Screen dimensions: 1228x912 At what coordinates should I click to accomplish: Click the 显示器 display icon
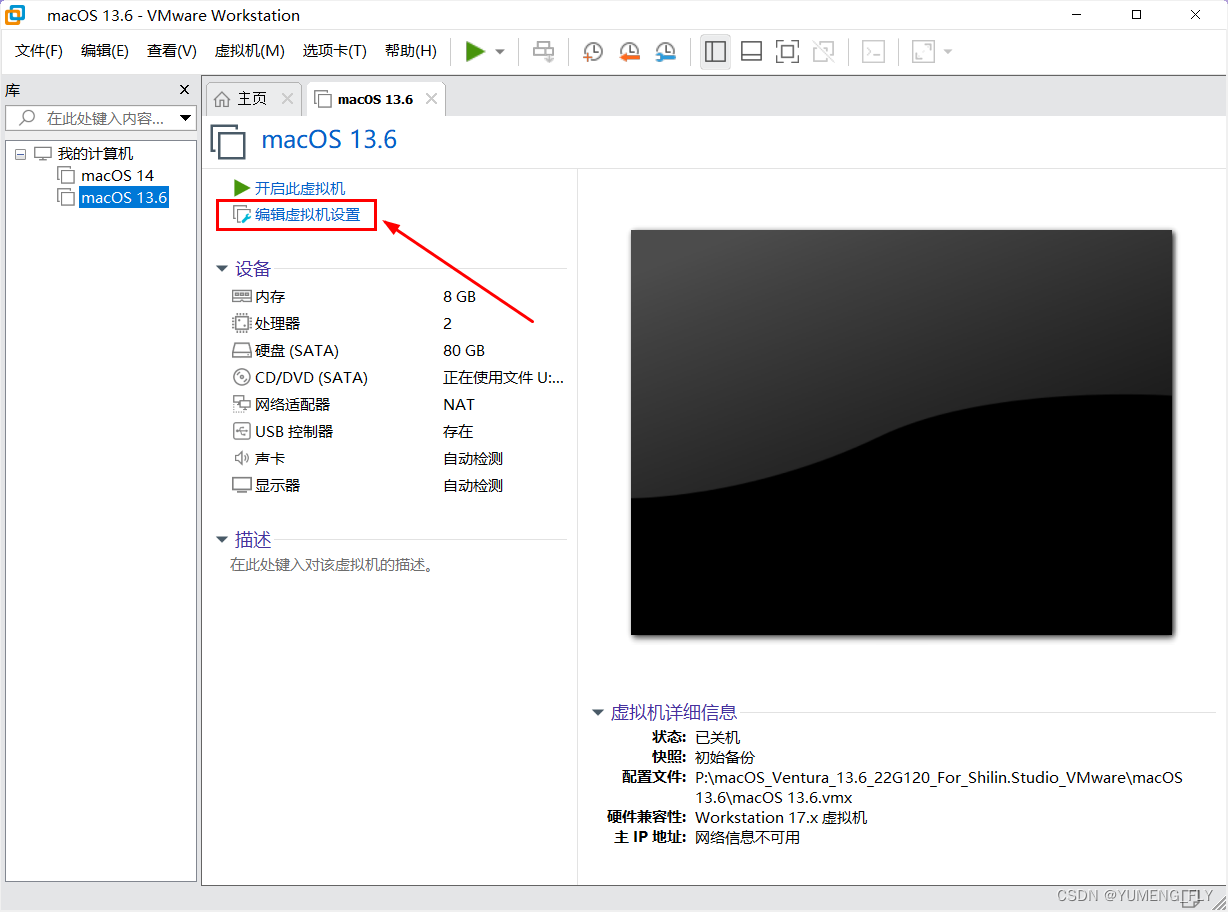241,485
